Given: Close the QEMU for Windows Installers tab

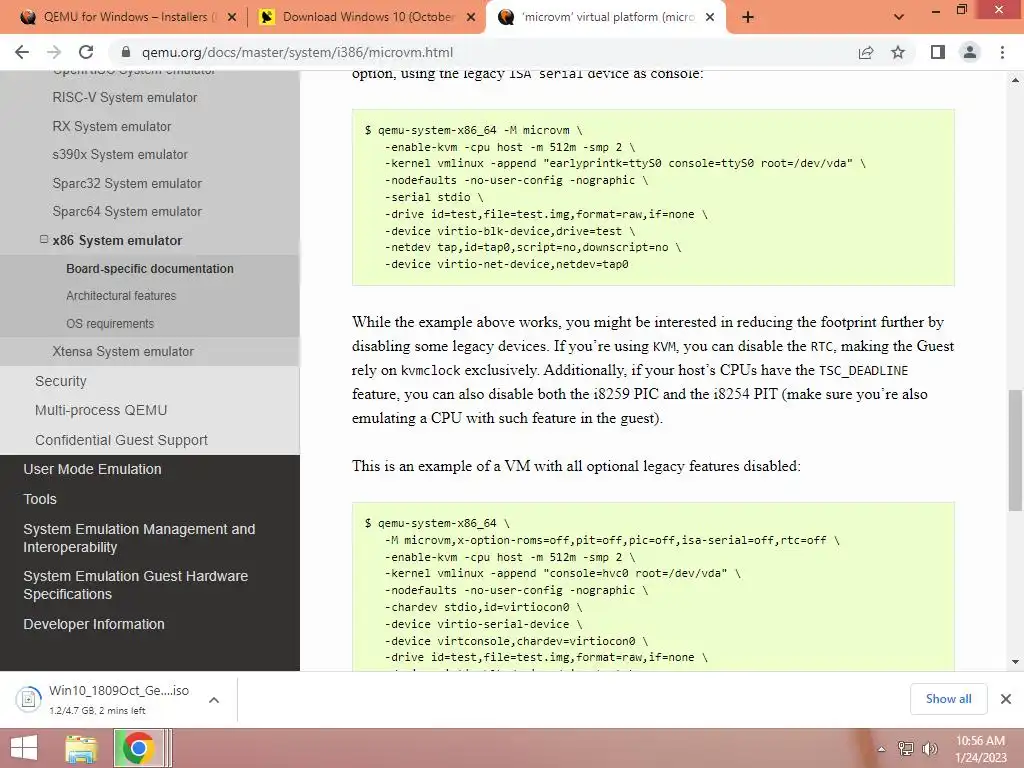Looking at the screenshot, I should click(232, 17).
